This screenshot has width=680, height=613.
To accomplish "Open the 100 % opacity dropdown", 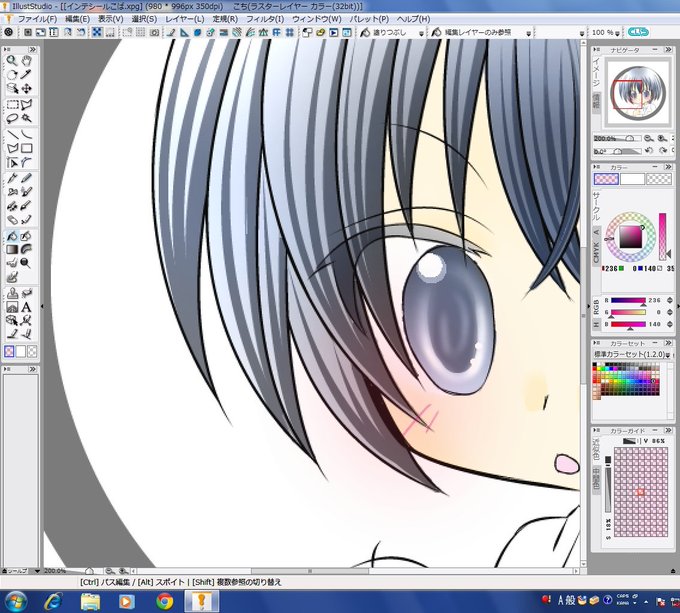I will click(617, 33).
